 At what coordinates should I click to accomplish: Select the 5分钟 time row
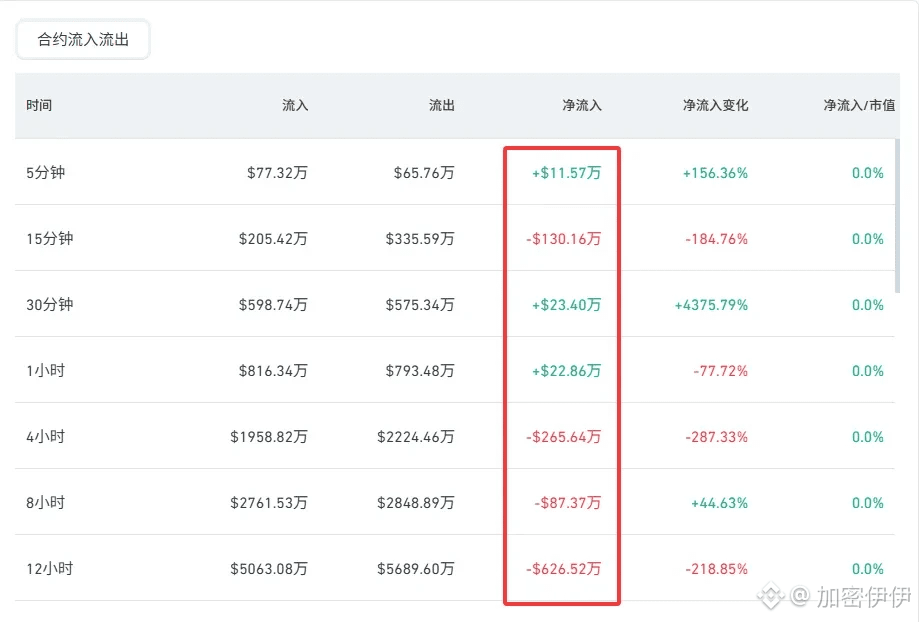[455, 172]
